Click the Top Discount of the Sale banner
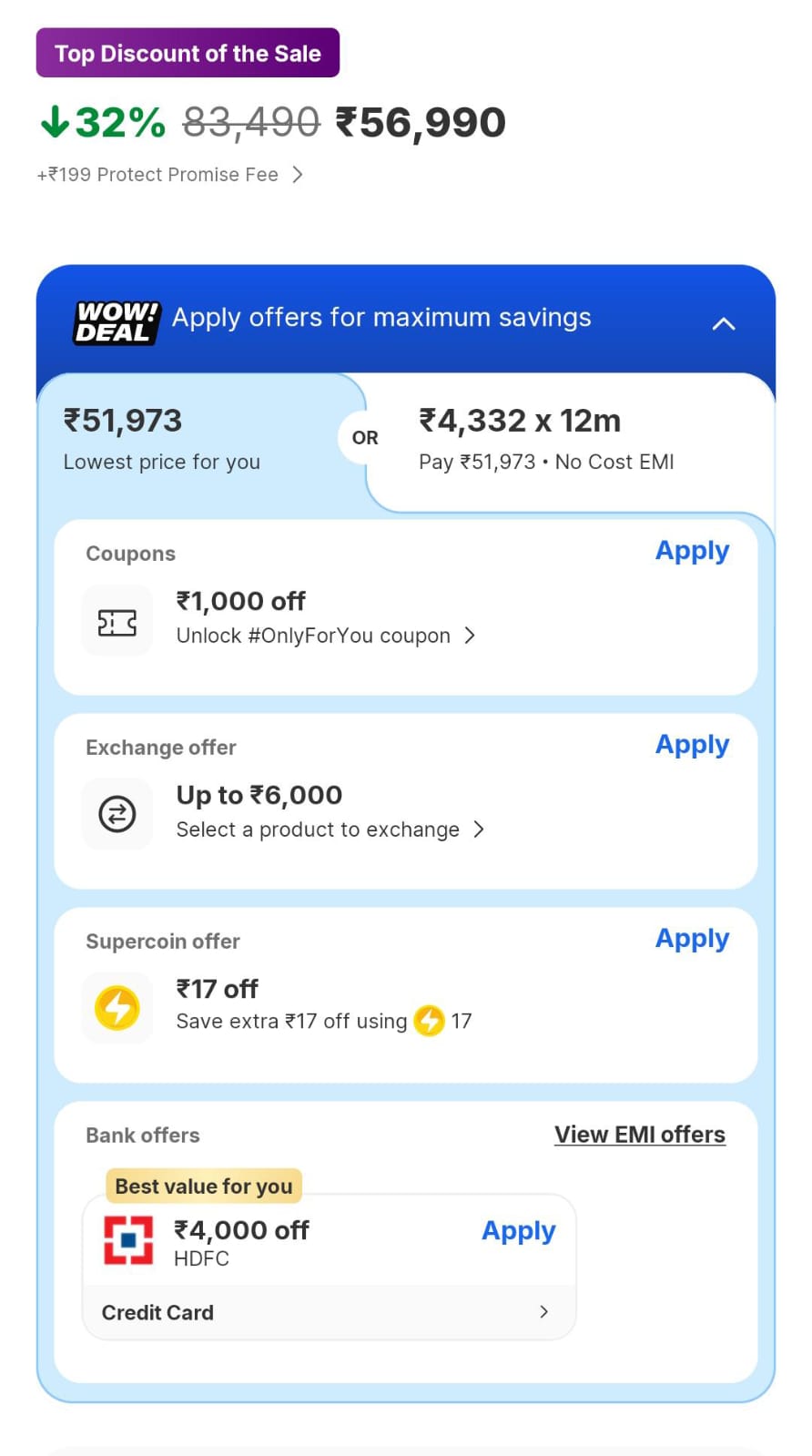This screenshot has width=812, height=1456. coord(188,53)
